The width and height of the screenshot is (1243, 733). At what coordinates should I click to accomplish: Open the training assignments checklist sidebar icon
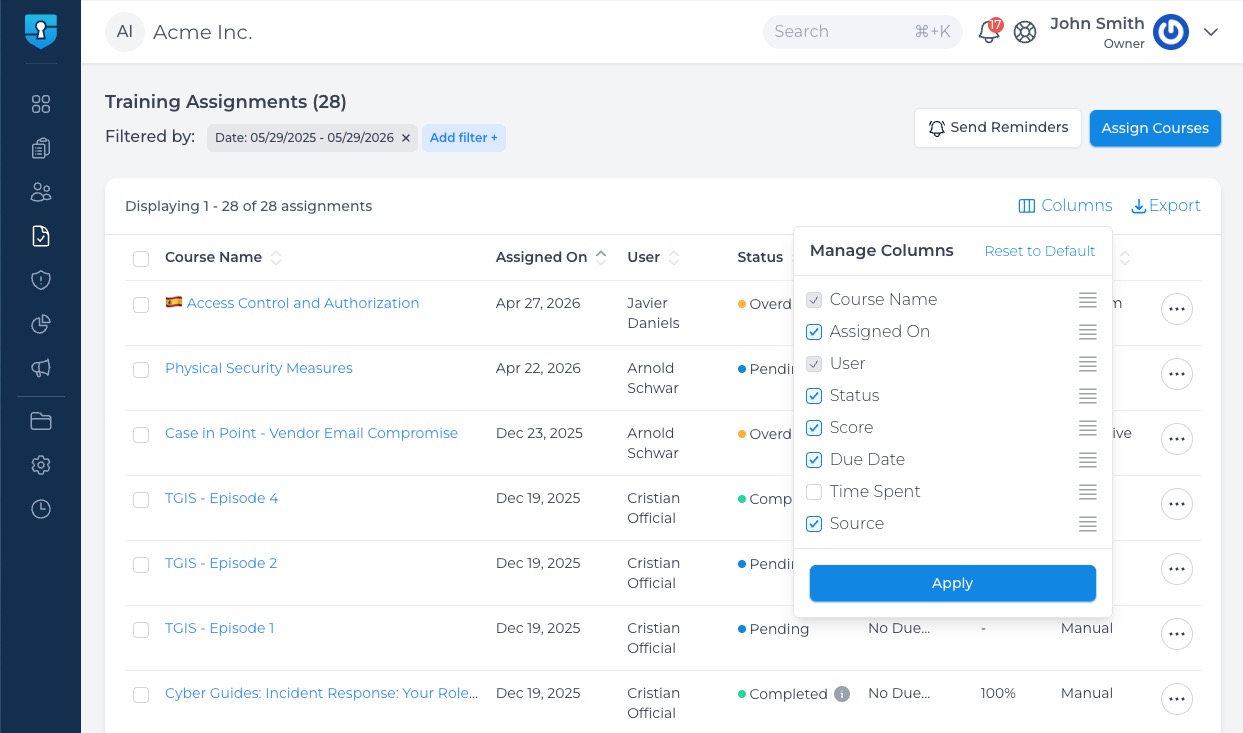coord(41,236)
